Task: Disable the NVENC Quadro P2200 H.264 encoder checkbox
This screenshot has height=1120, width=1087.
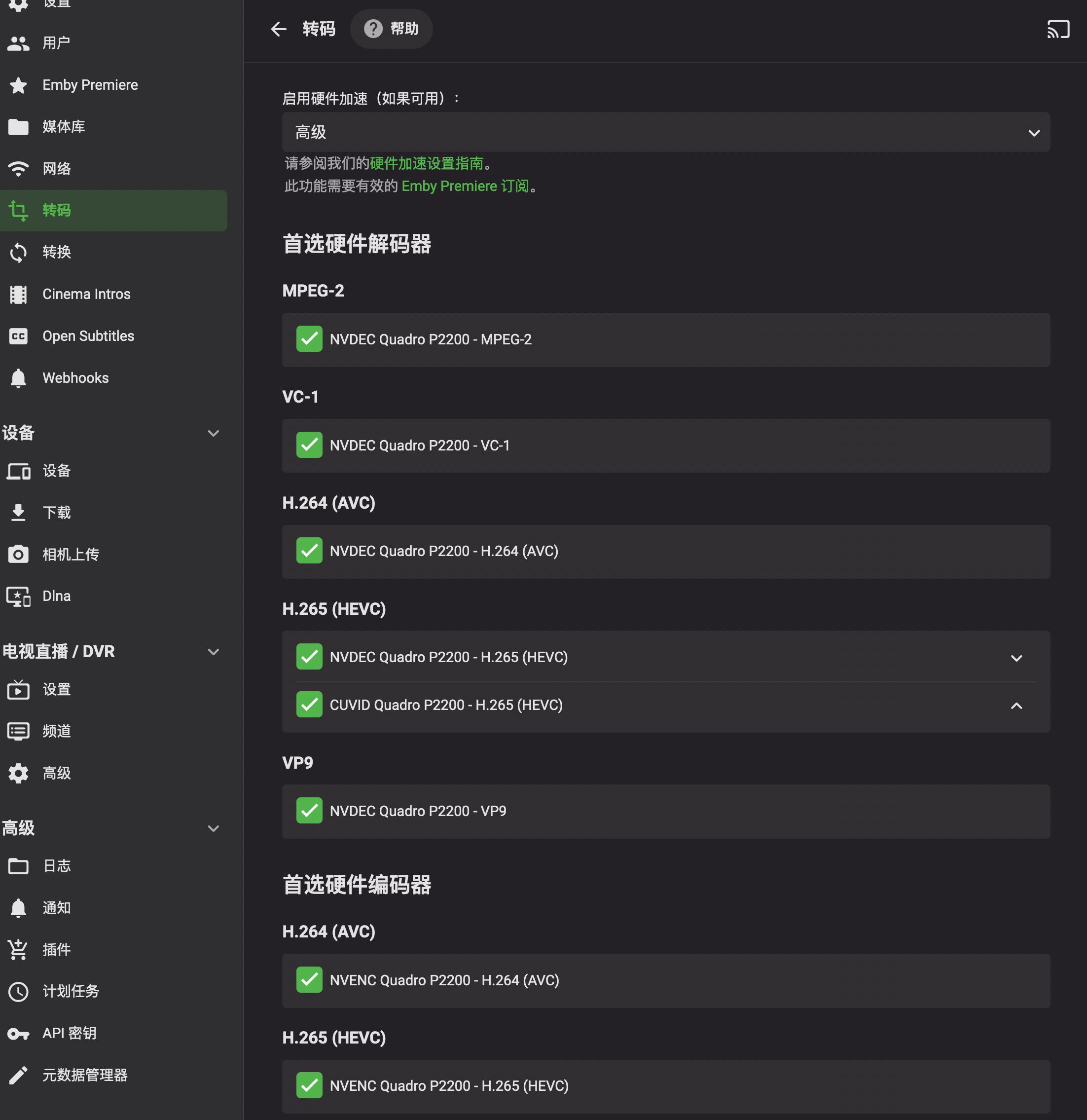Action: pos(309,979)
